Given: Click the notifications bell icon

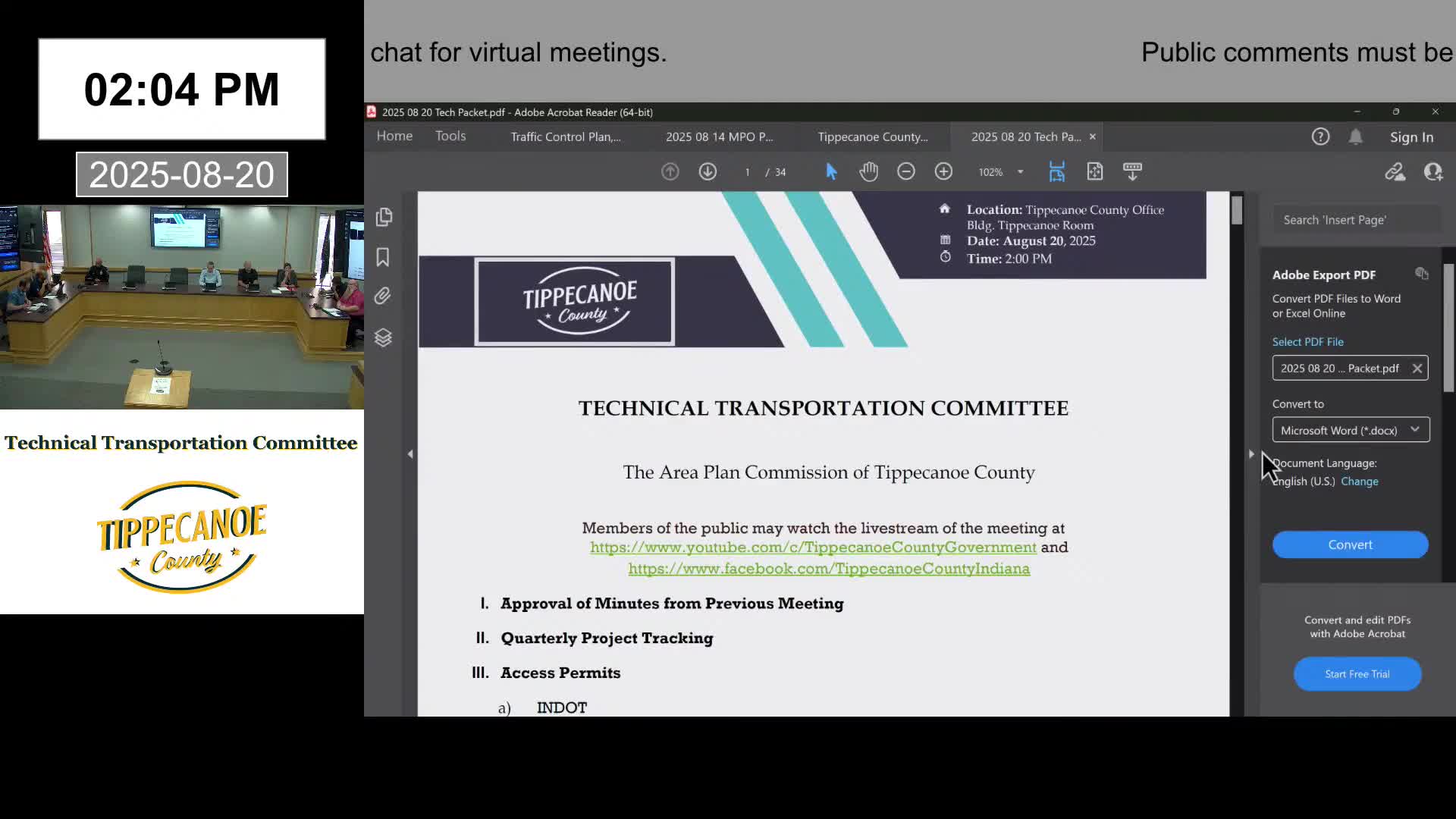Looking at the screenshot, I should [x=1355, y=137].
